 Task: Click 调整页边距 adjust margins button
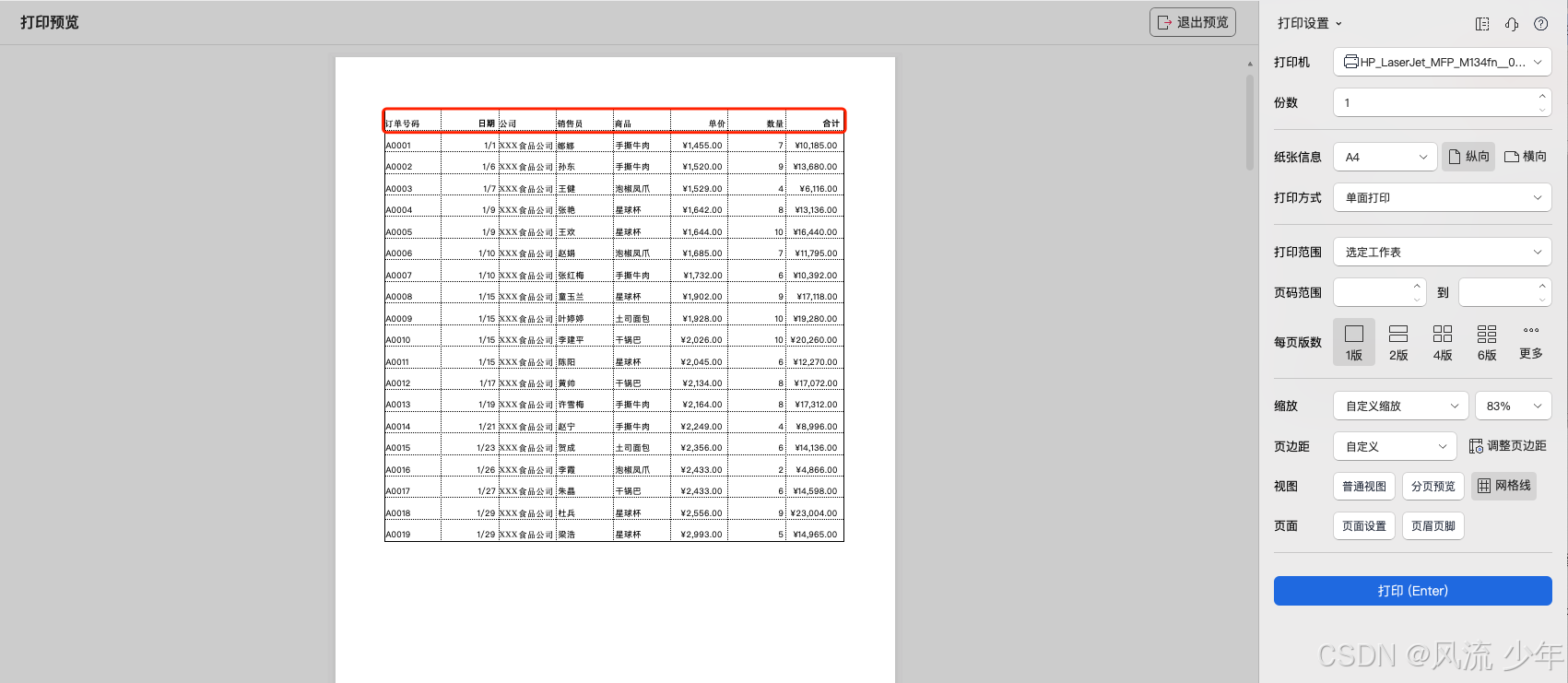tap(1507, 446)
